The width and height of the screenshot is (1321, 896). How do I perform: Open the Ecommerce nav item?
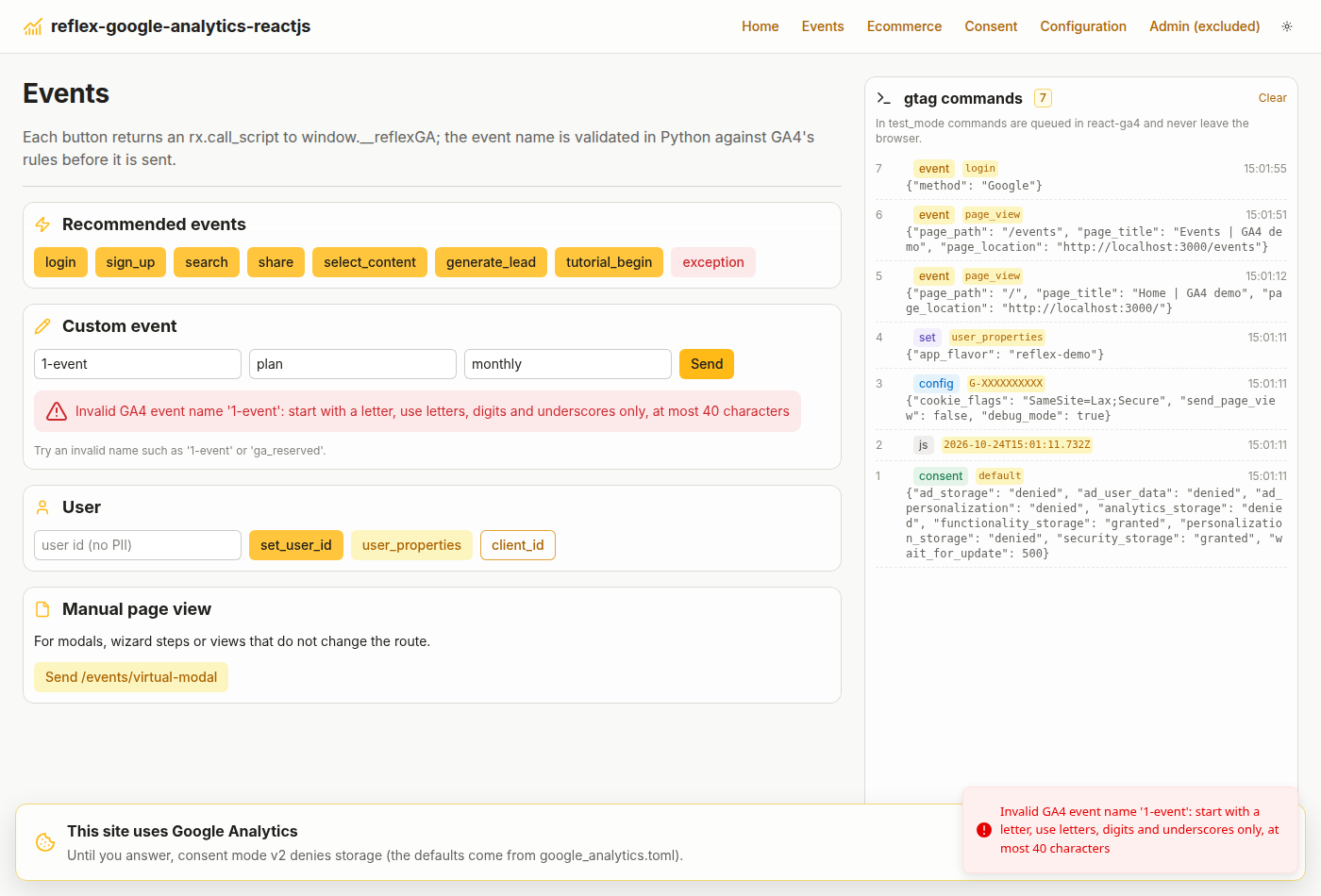pyautogui.click(x=904, y=26)
